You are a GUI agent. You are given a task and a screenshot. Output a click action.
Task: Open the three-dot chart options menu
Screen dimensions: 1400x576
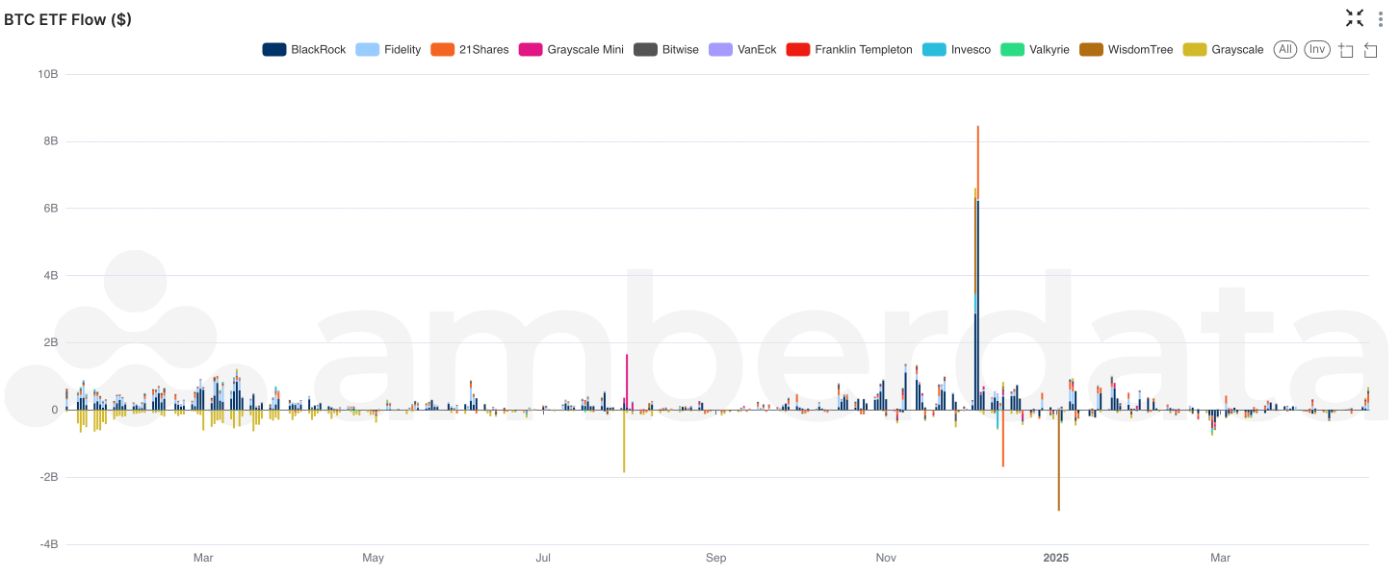click(1381, 17)
